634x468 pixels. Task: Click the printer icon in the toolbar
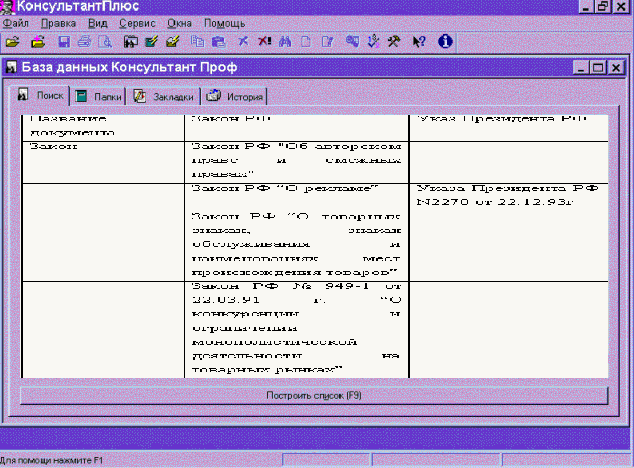point(84,42)
